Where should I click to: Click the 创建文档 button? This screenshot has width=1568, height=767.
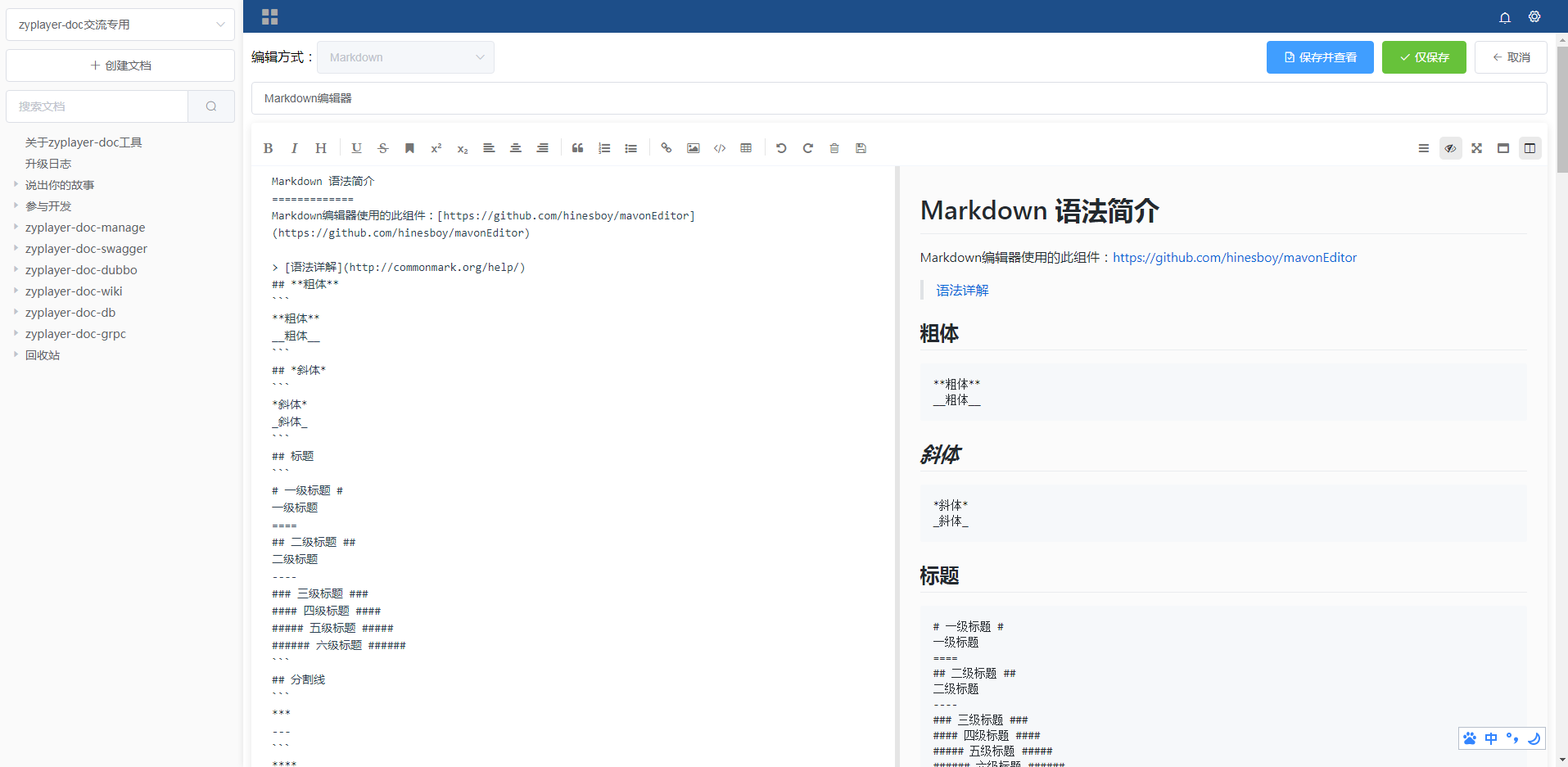120,65
